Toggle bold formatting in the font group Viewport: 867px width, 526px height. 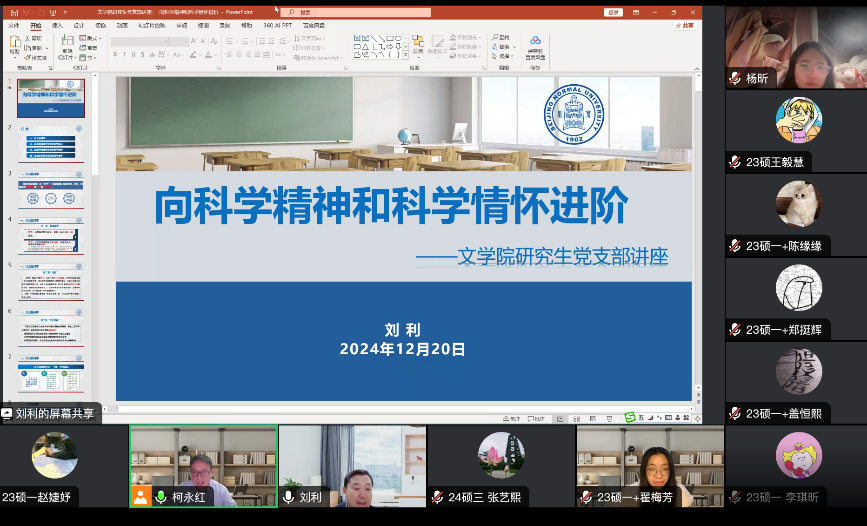tap(115, 55)
